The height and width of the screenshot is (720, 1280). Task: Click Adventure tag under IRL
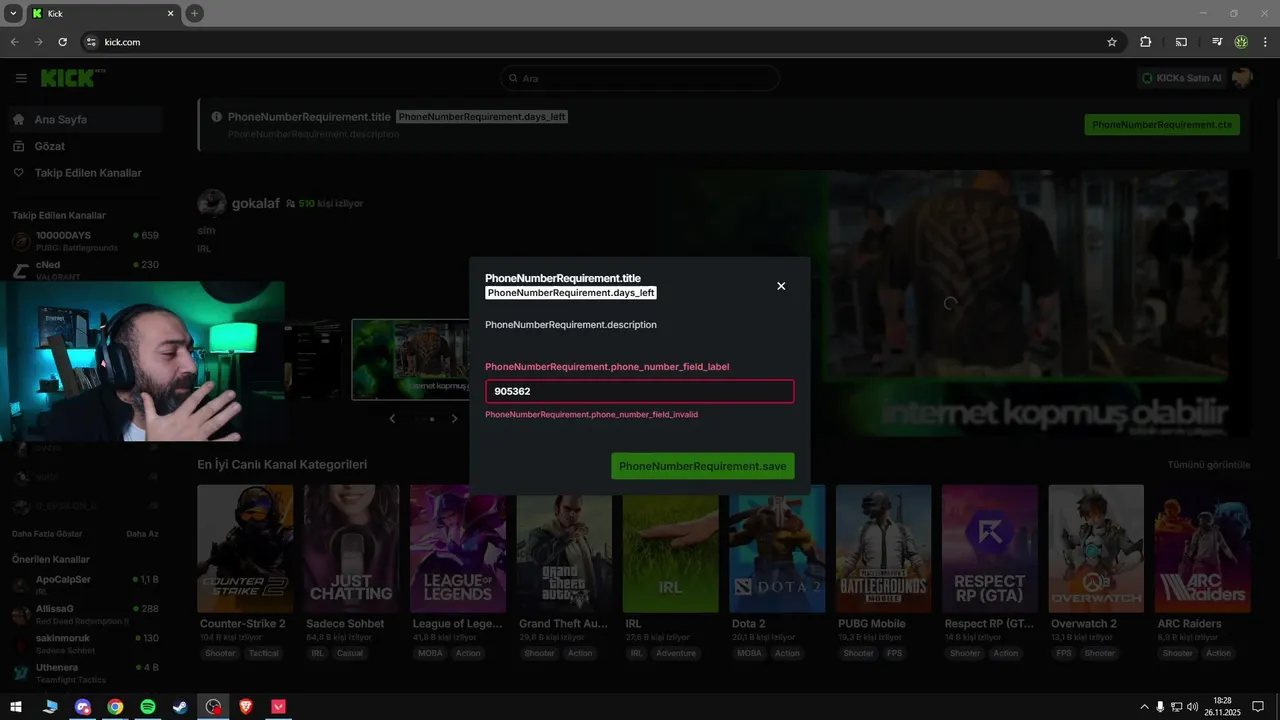point(676,653)
